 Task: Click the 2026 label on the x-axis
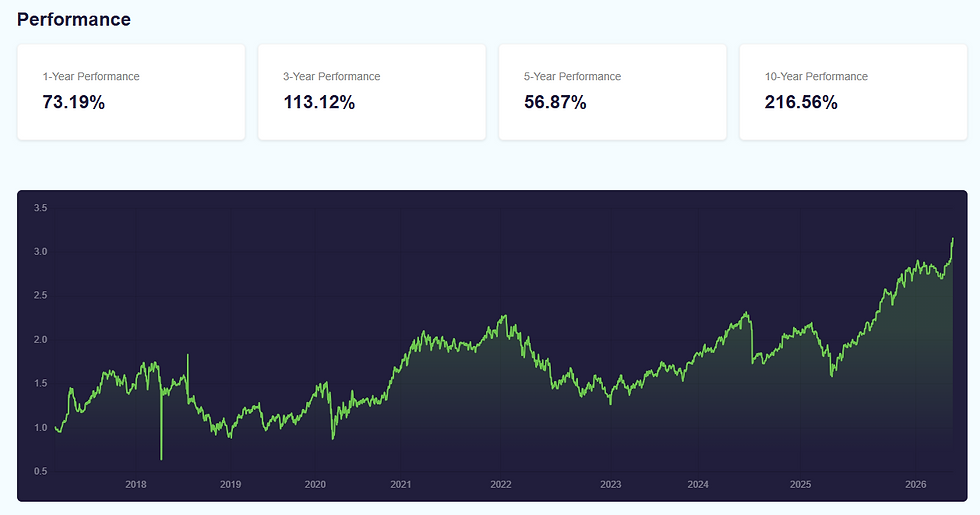[916, 484]
